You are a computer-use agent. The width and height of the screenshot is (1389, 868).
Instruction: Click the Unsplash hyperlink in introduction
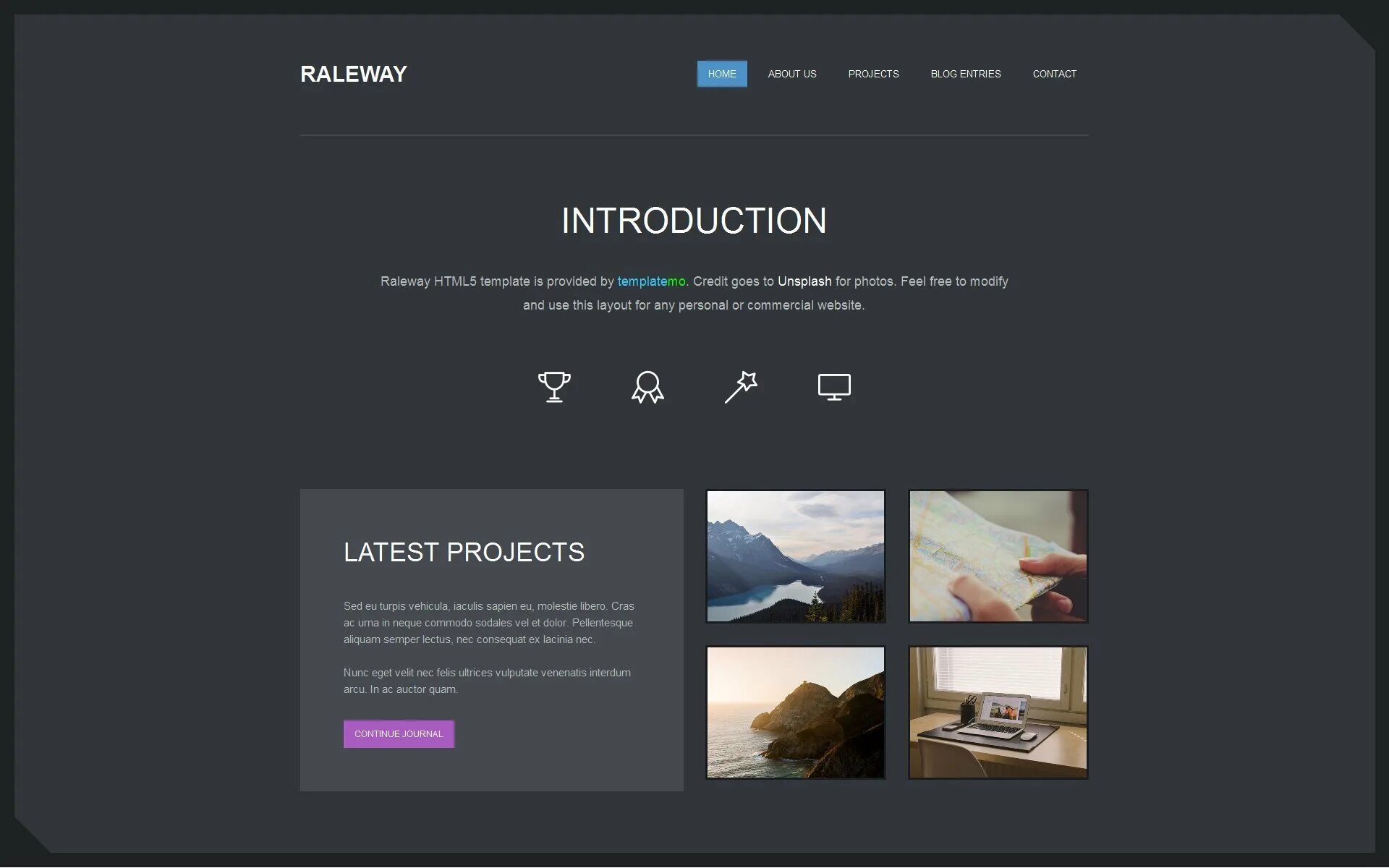804,281
